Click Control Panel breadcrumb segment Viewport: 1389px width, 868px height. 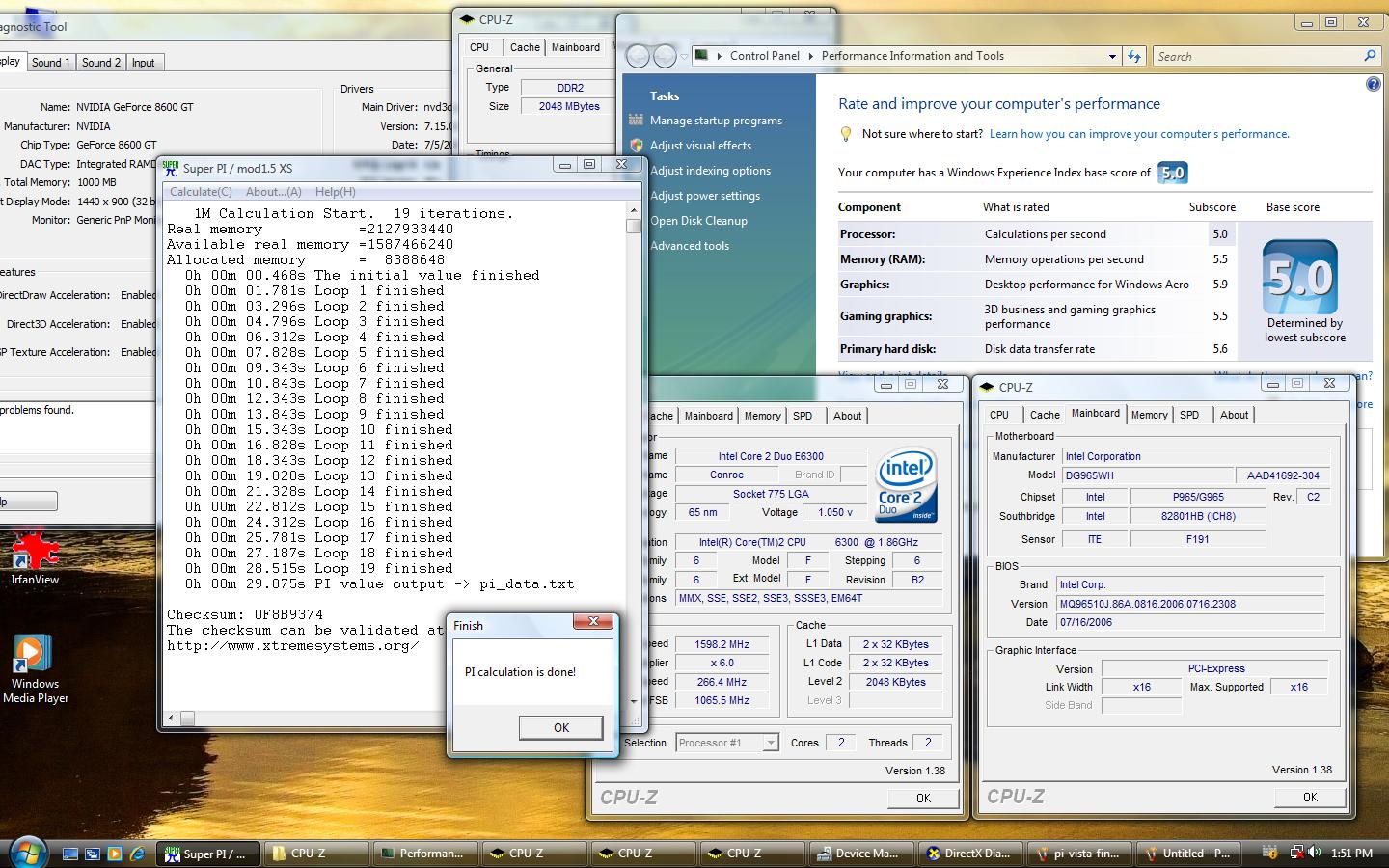[x=765, y=56]
